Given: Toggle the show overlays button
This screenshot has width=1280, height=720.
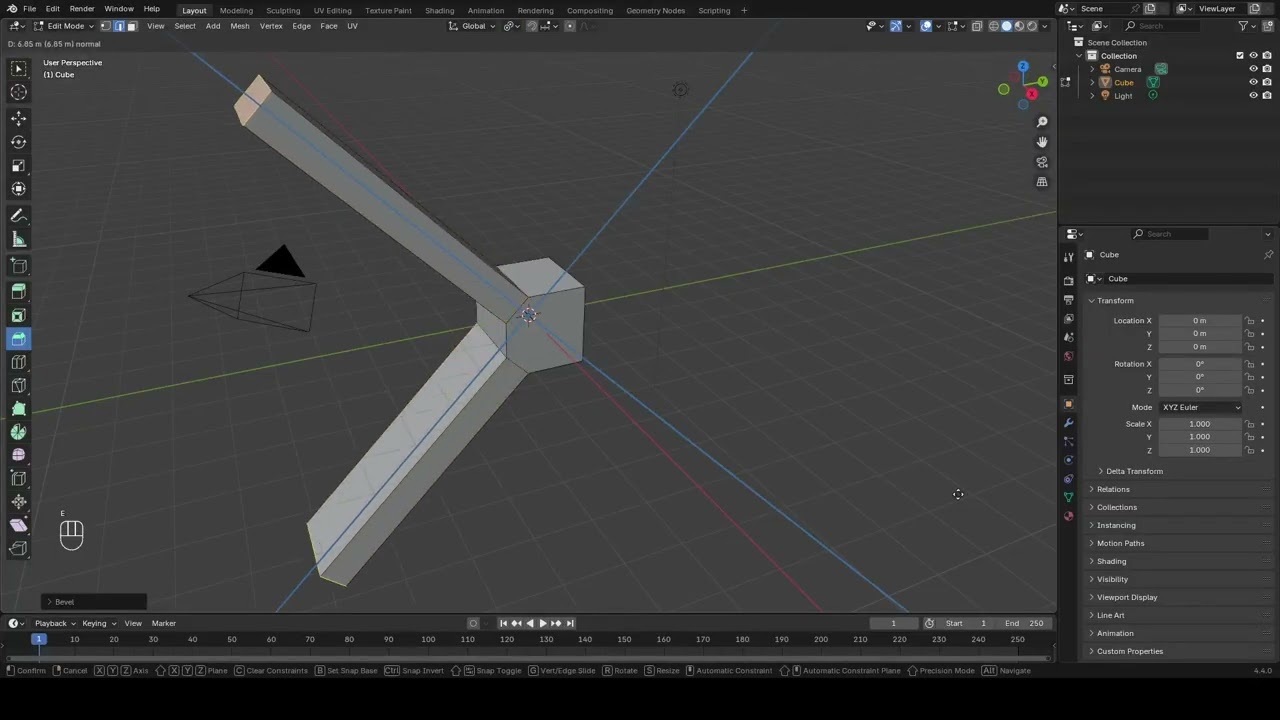Looking at the screenshot, I should [x=926, y=26].
